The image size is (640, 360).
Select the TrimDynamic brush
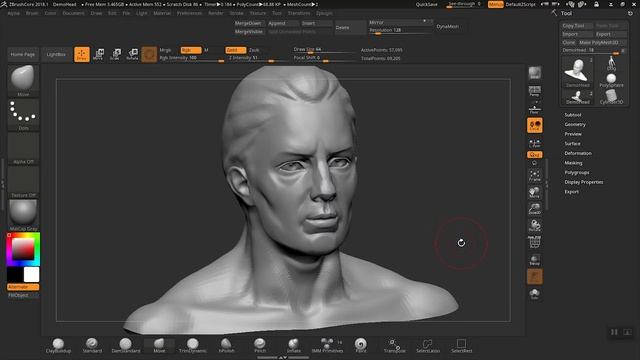coord(193,345)
